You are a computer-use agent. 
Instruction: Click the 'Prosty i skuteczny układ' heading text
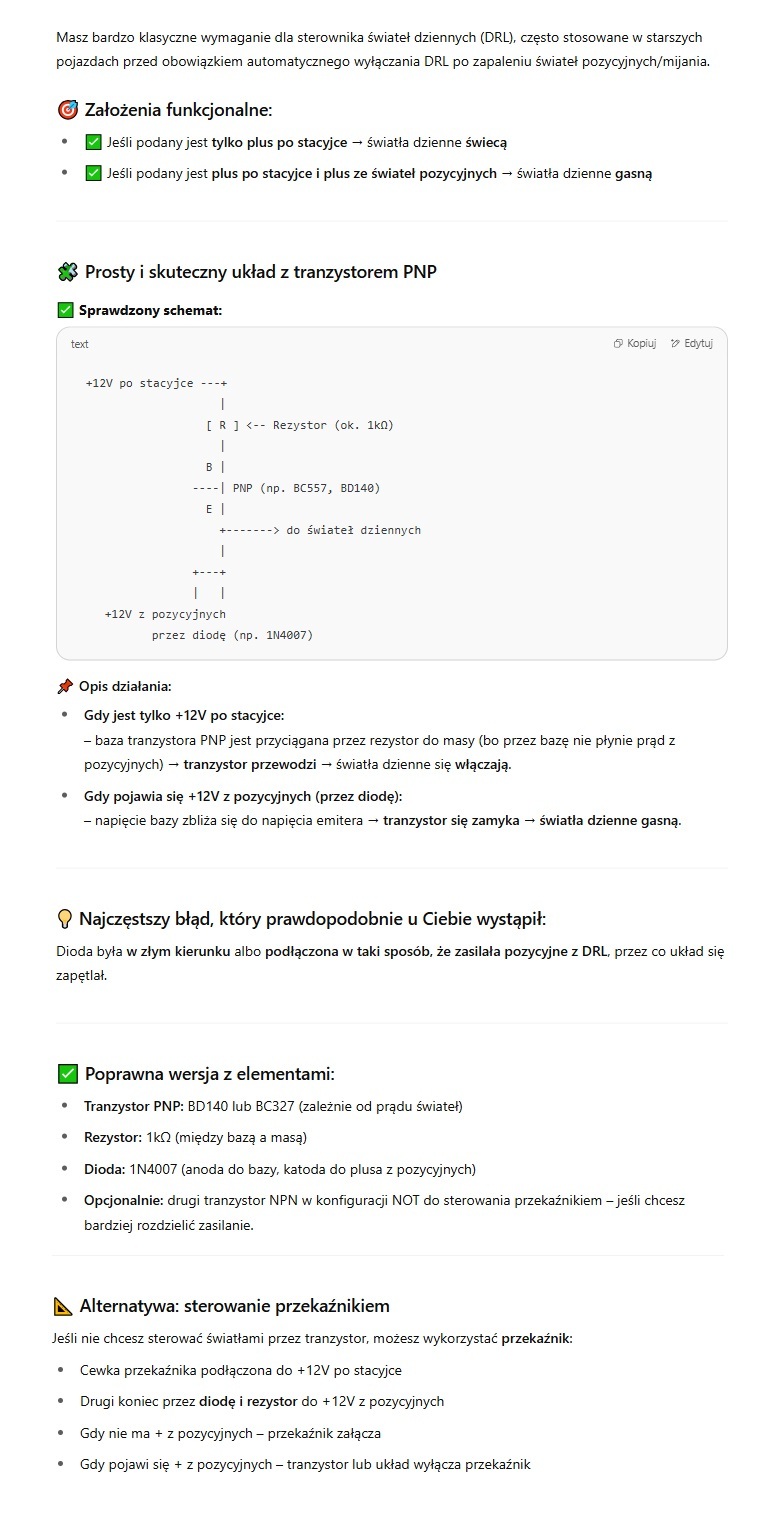tap(260, 272)
